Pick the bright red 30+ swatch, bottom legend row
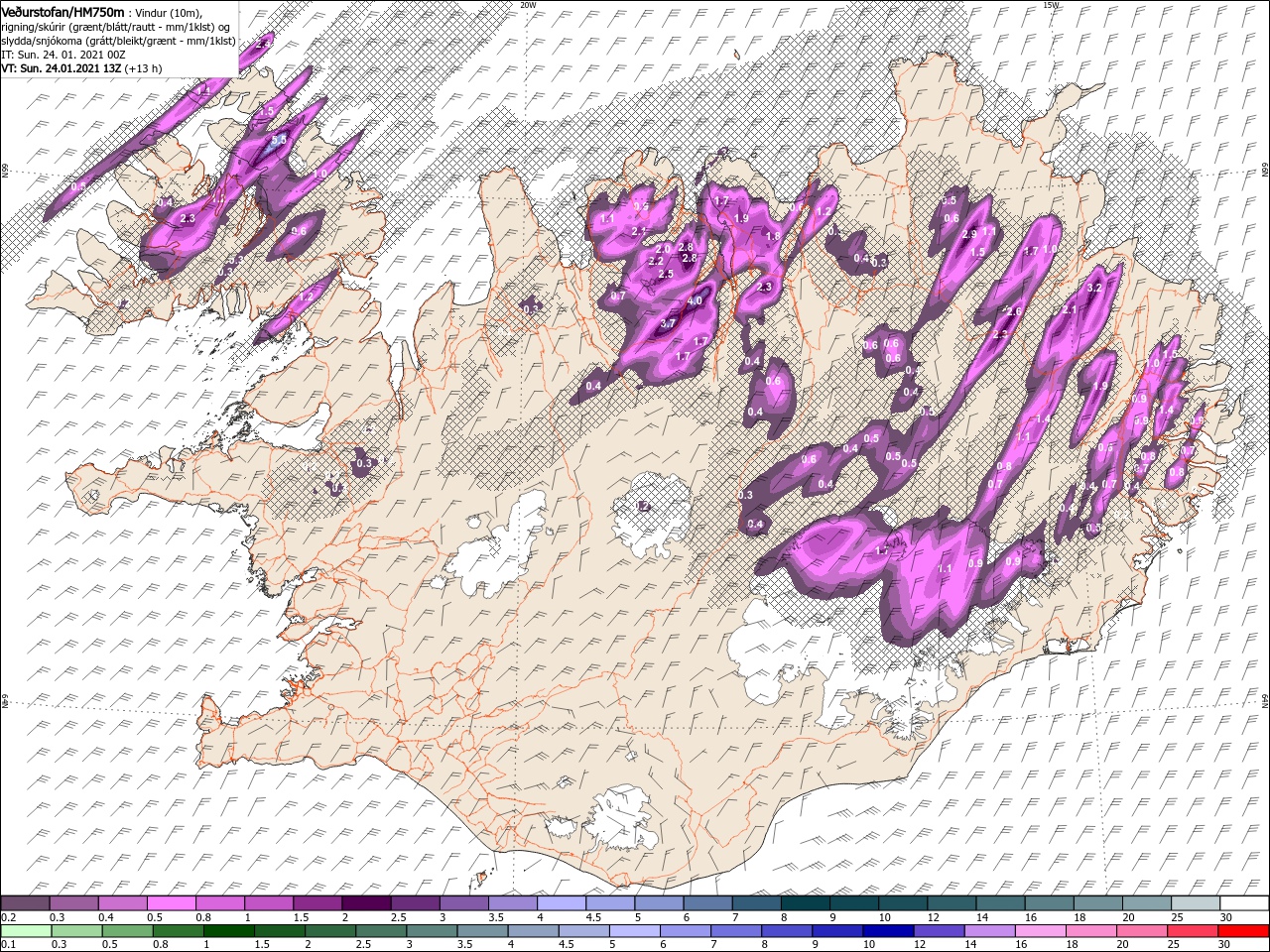1270x952 pixels. [x=1244, y=931]
